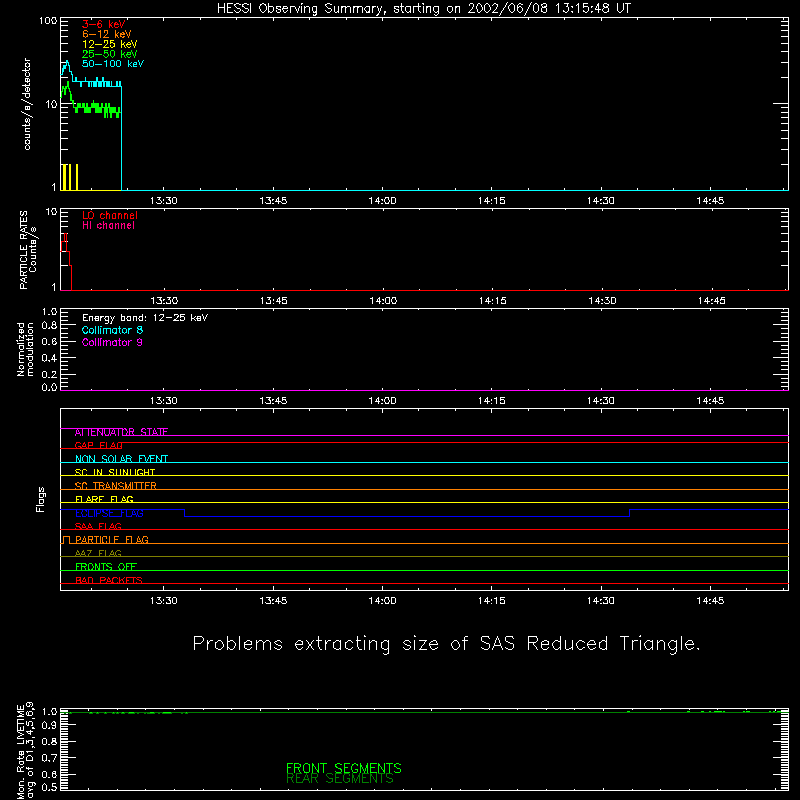Select the Collimator 8 legend label
The width and height of the screenshot is (800, 800).
(112, 330)
